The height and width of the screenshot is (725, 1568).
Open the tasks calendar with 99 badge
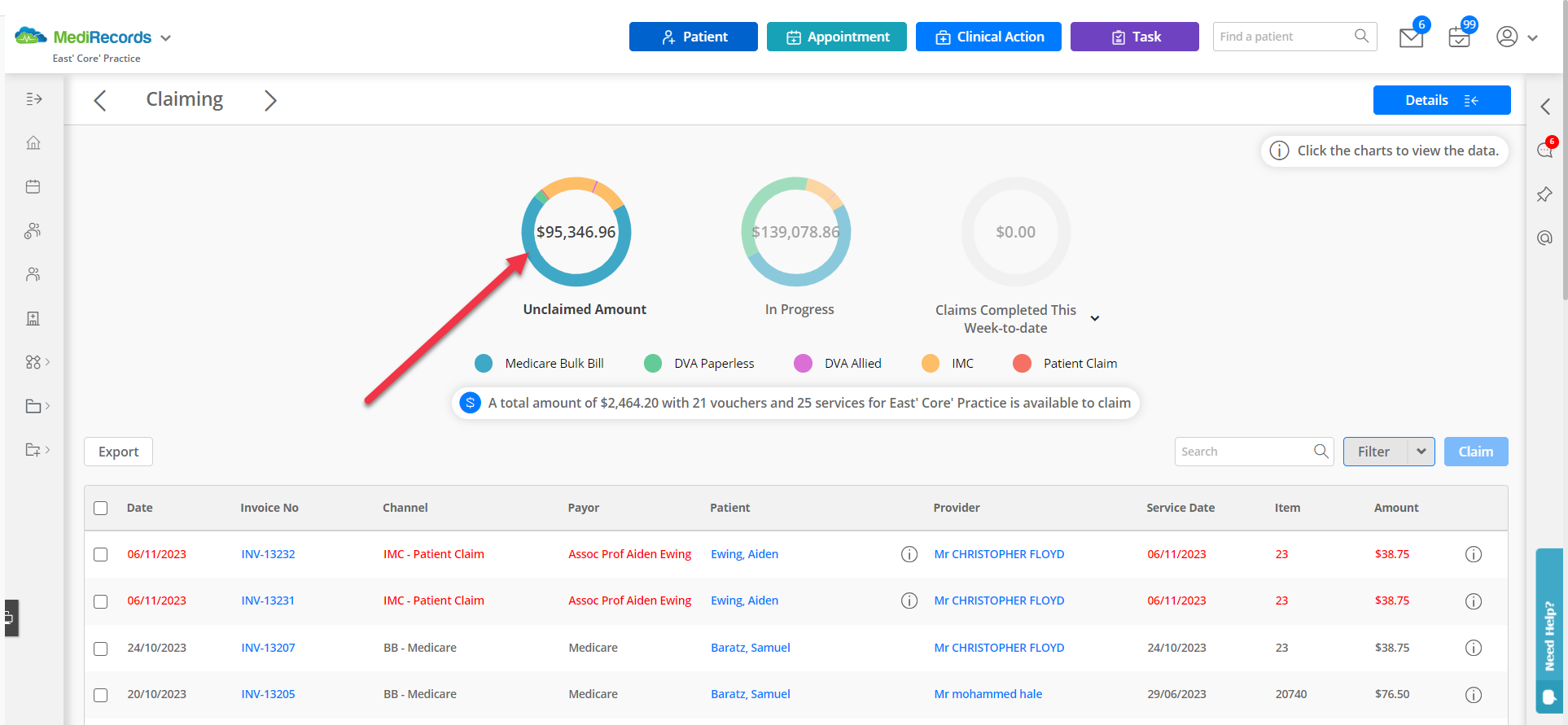coord(1461,37)
